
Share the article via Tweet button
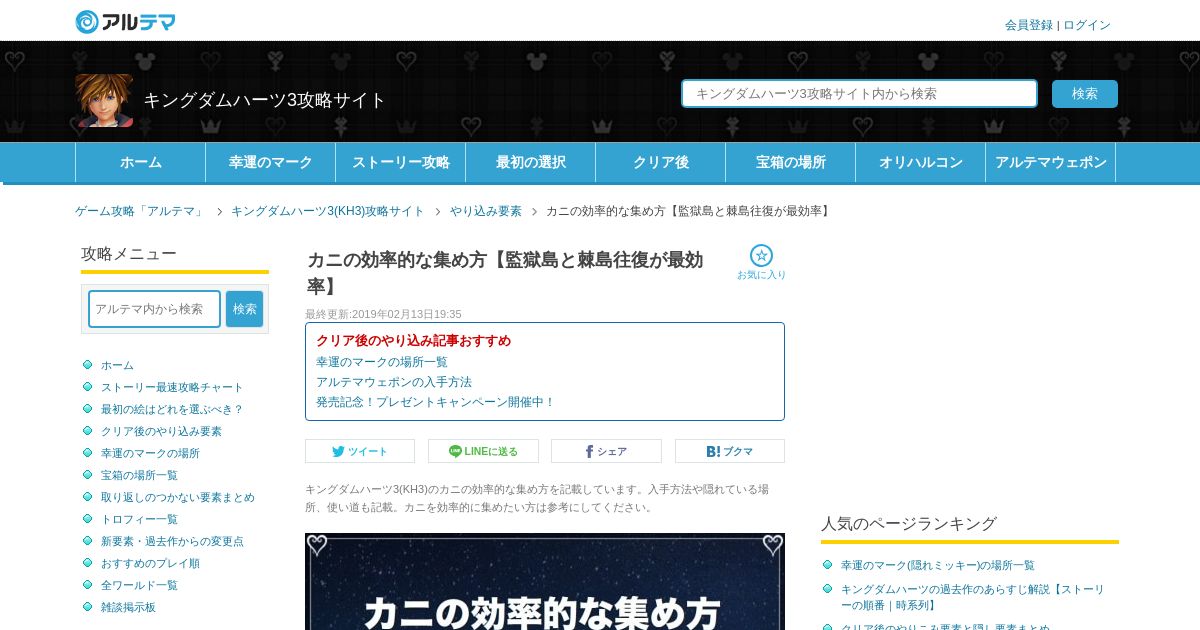click(x=360, y=451)
